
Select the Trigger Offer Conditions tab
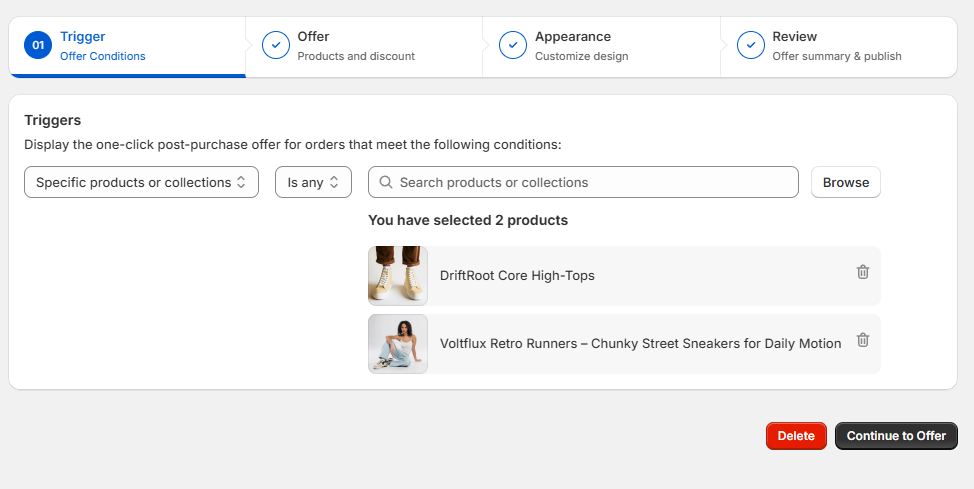tap(127, 47)
